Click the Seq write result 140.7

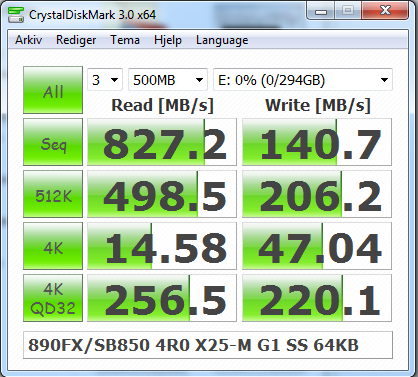(317, 142)
